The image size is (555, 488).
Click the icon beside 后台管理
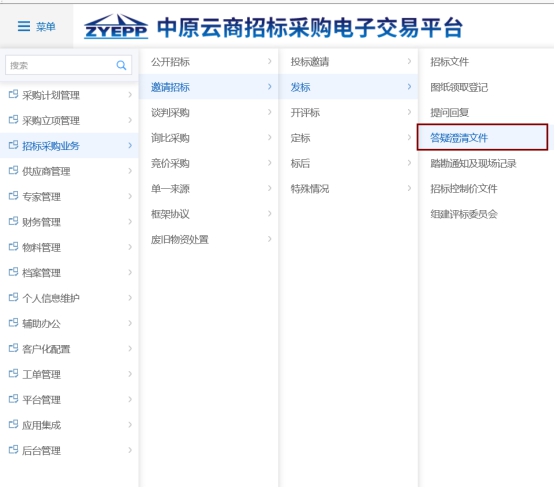[x=13, y=449]
